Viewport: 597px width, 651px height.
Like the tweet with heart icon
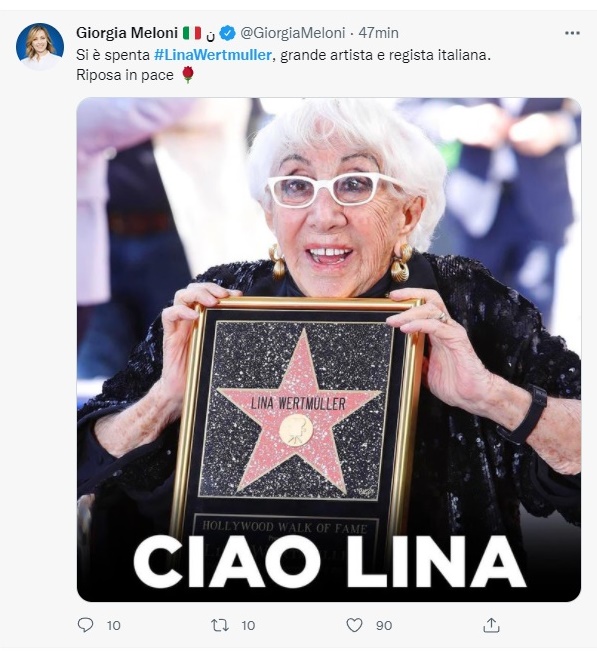pos(354,625)
